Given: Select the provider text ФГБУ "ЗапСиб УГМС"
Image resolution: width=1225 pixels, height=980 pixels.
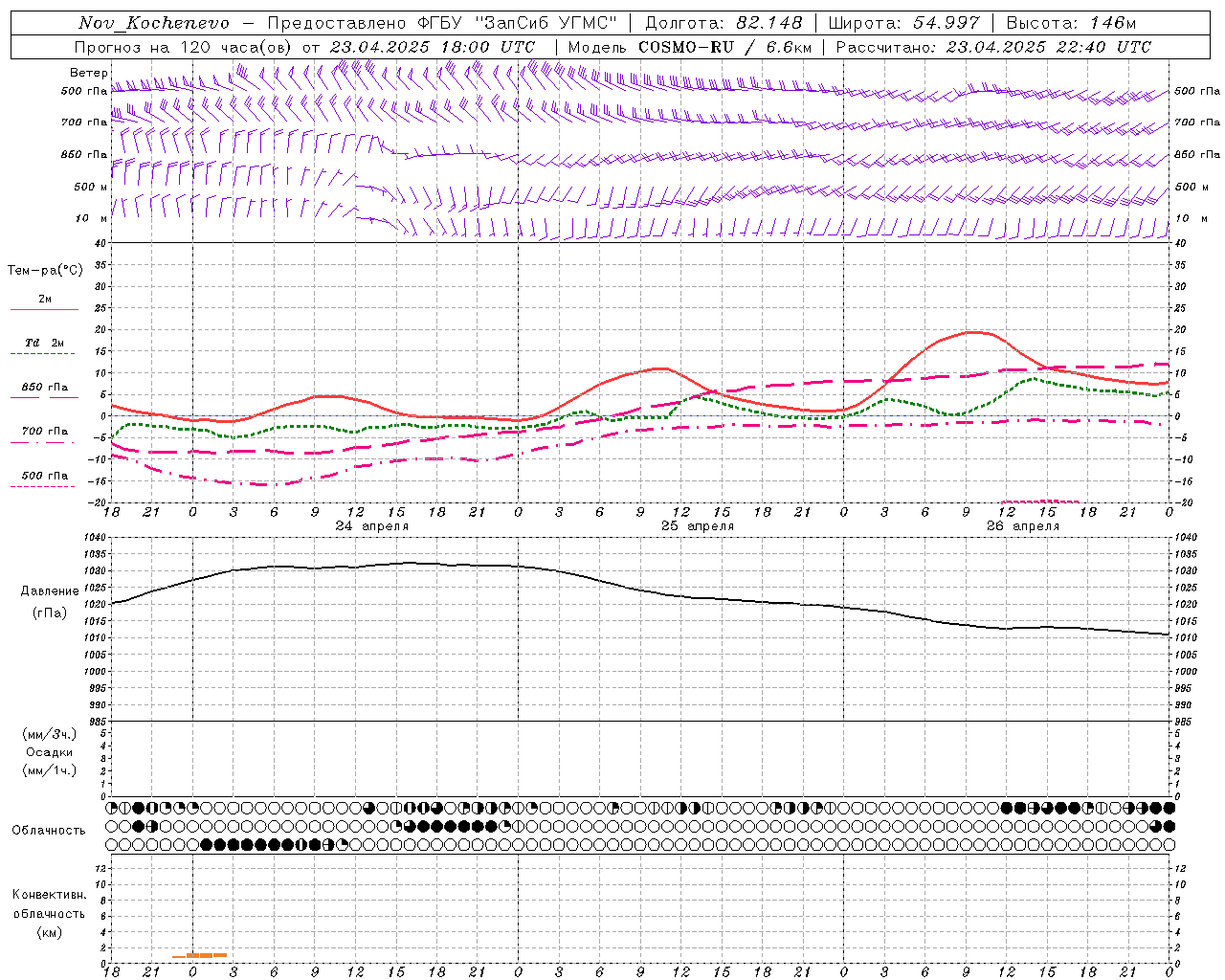Looking at the screenshot, I should (x=518, y=23).
